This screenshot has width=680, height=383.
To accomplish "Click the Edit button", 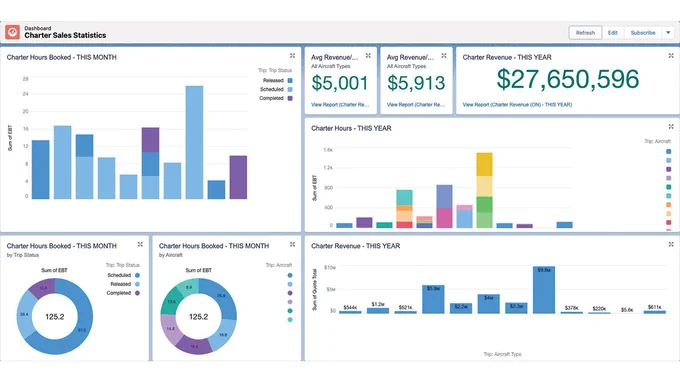I will [612, 33].
